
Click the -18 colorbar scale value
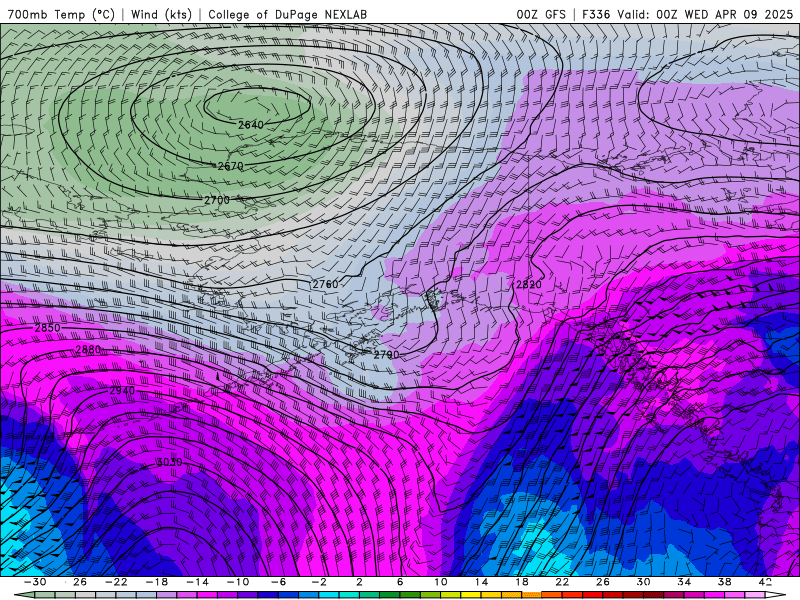point(157,582)
